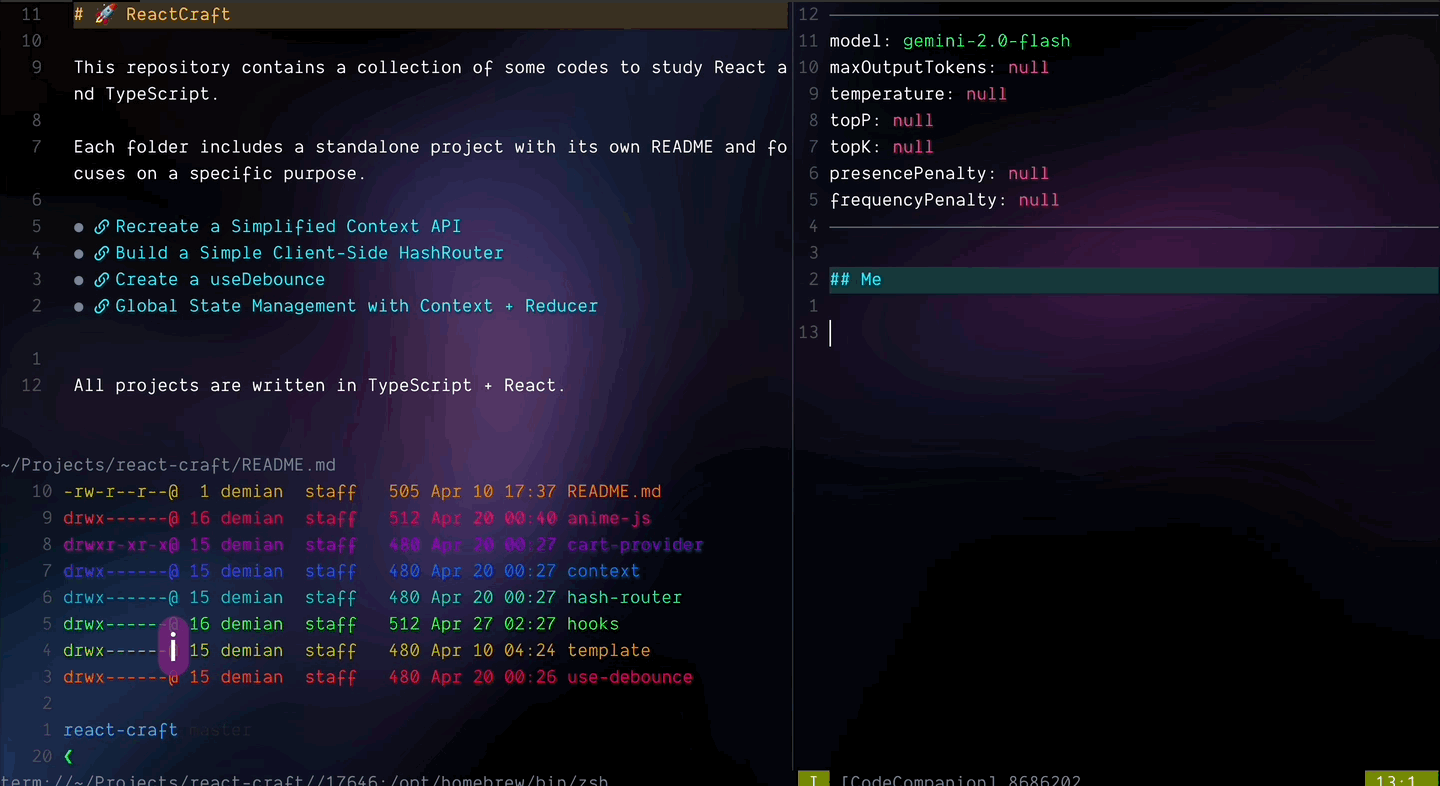The width and height of the screenshot is (1440, 786).
Task: Toggle the bullet before "Recreate a Simplified Context API"
Action: tap(78, 227)
